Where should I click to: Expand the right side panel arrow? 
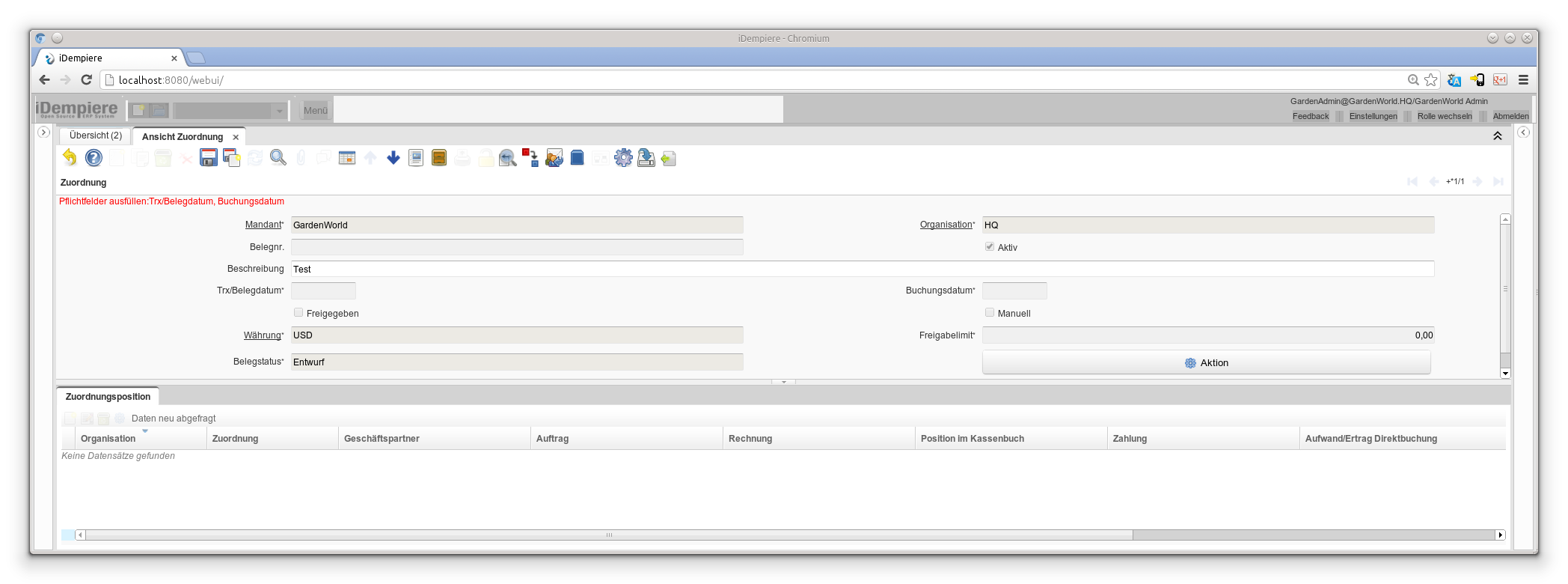1524,133
